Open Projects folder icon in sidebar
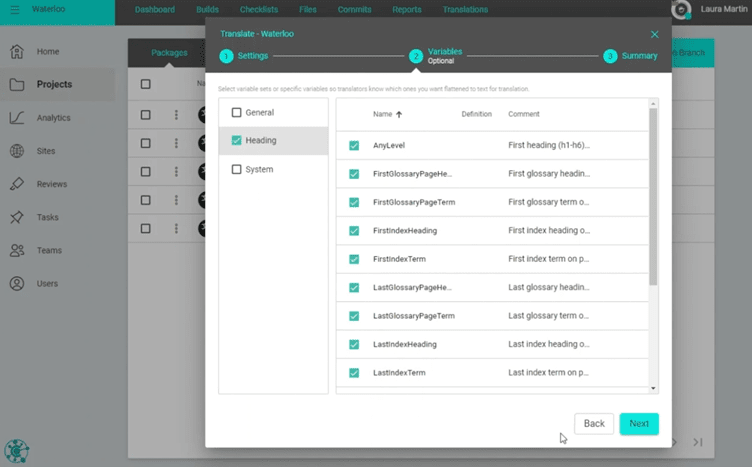Viewport: 752px width, 467px height. coord(17,84)
